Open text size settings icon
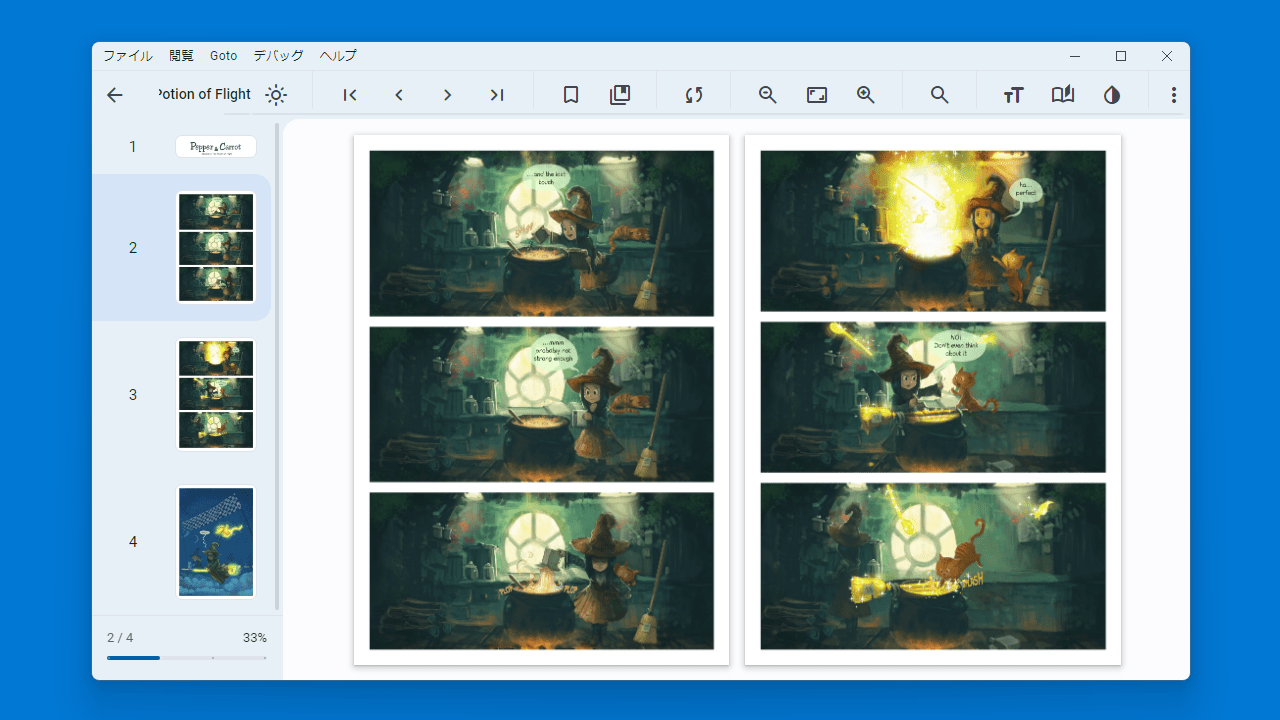Viewport: 1280px width, 720px height. click(x=1014, y=95)
